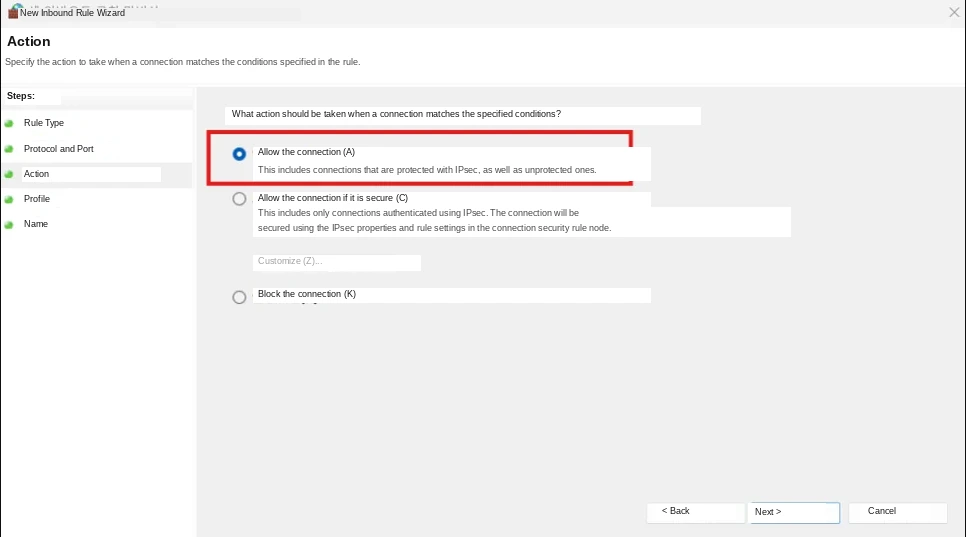Close the wizard window with X

click(954, 12)
